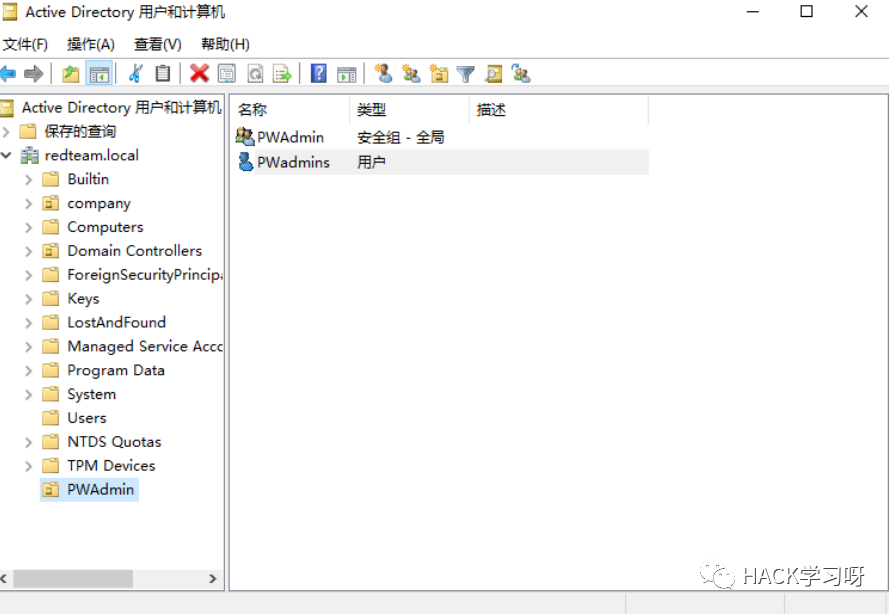Create a new user with toolbar icon
The image size is (893, 615).
383,73
